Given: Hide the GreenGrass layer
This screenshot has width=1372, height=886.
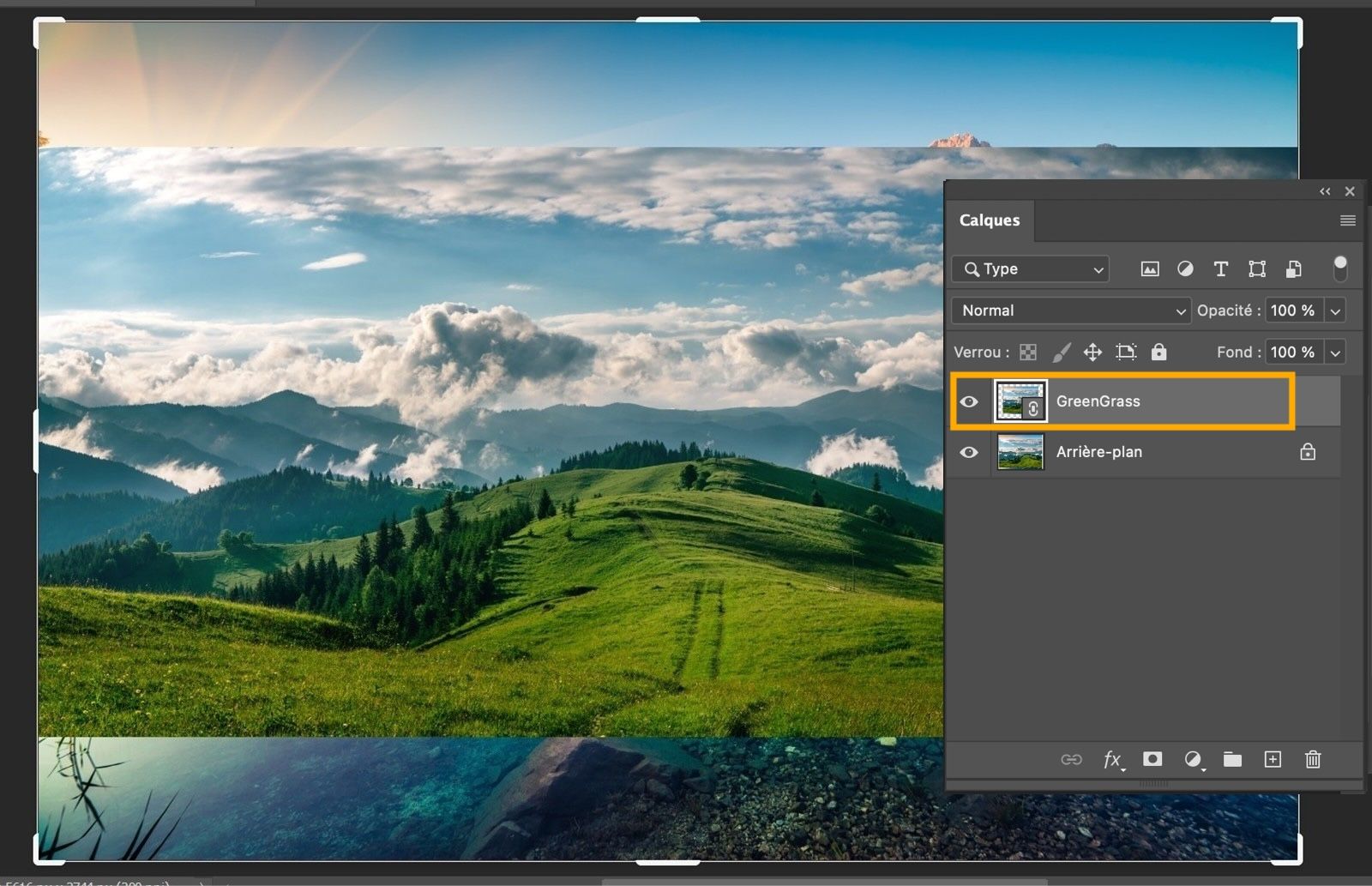Looking at the screenshot, I should (x=969, y=401).
